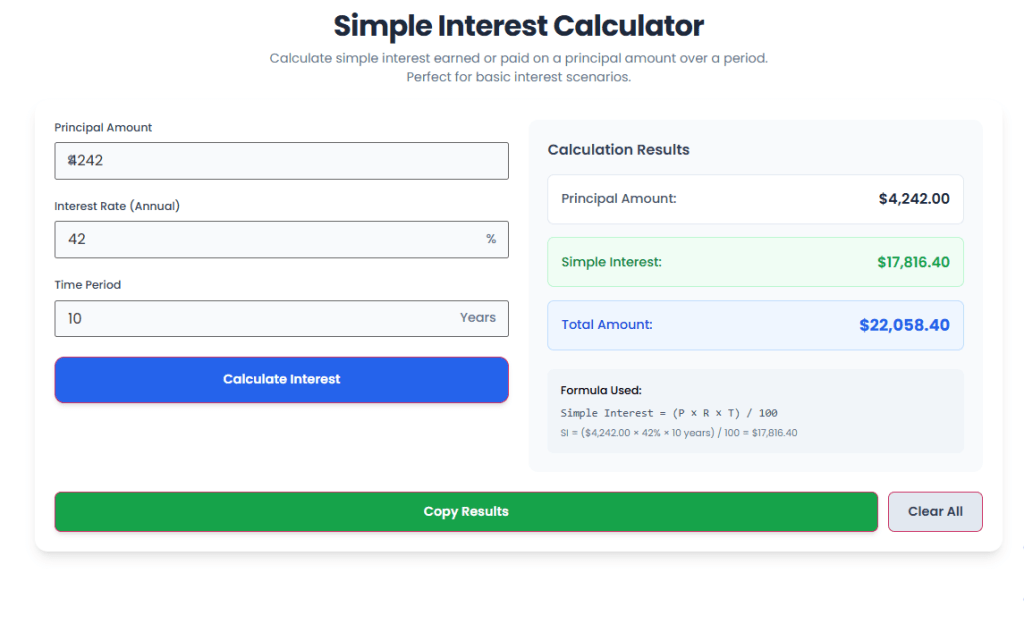Click the Time Period input field

[281, 318]
